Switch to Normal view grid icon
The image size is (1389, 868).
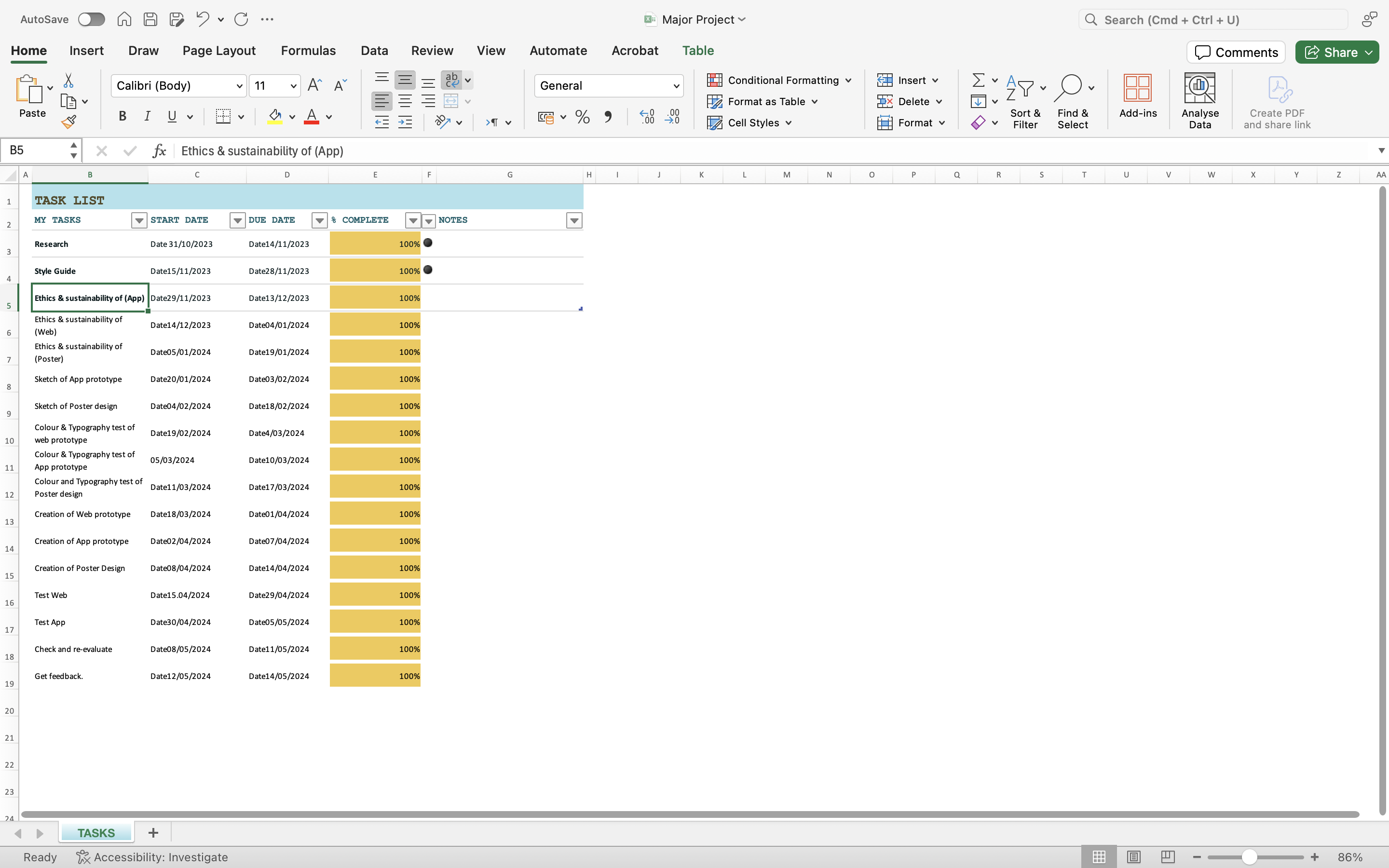(x=1099, y=857)
